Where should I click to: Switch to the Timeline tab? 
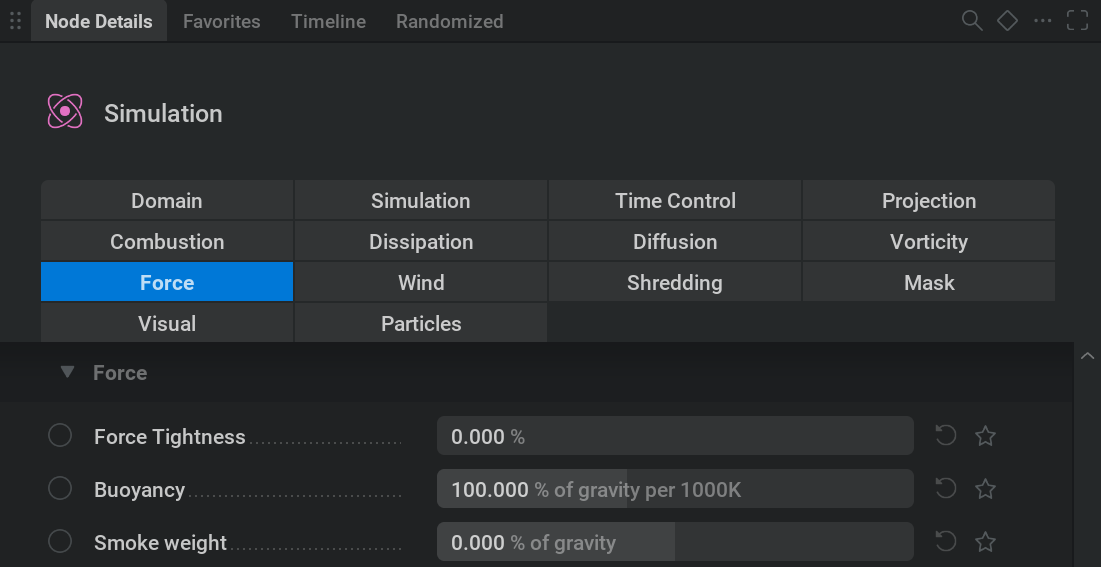(x=328, y=21)
